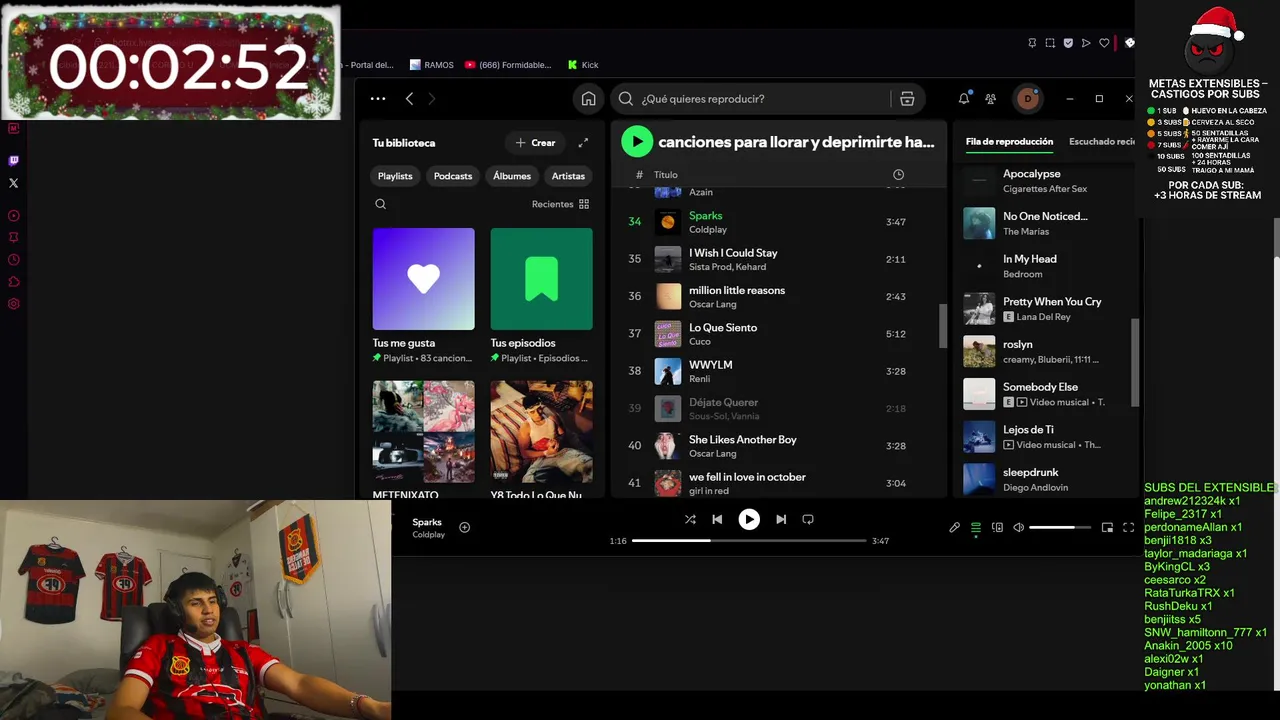Image resolution: width=1280 pixels, height=720 pixels.
Task: Click the search magnifier in Spotify's search bar
Action: [x=626, y=99]
